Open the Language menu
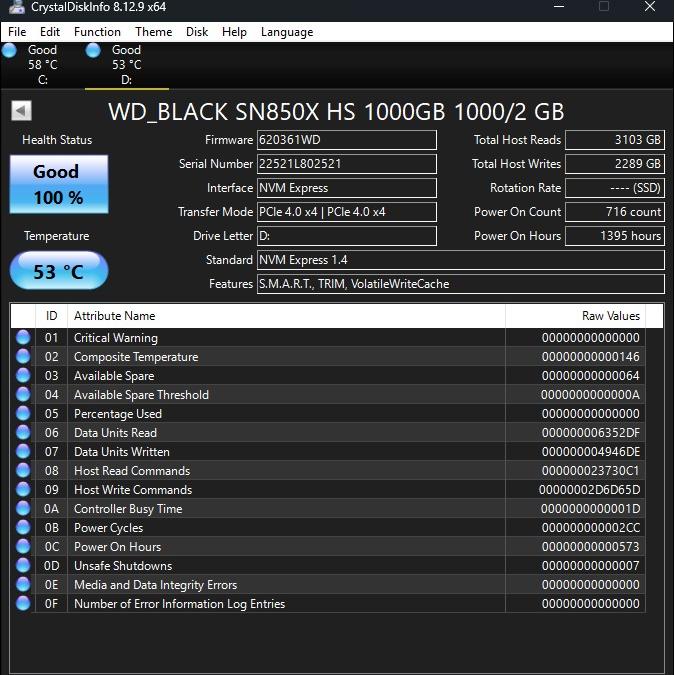This screenshot has width=675, height=675. 287,32
